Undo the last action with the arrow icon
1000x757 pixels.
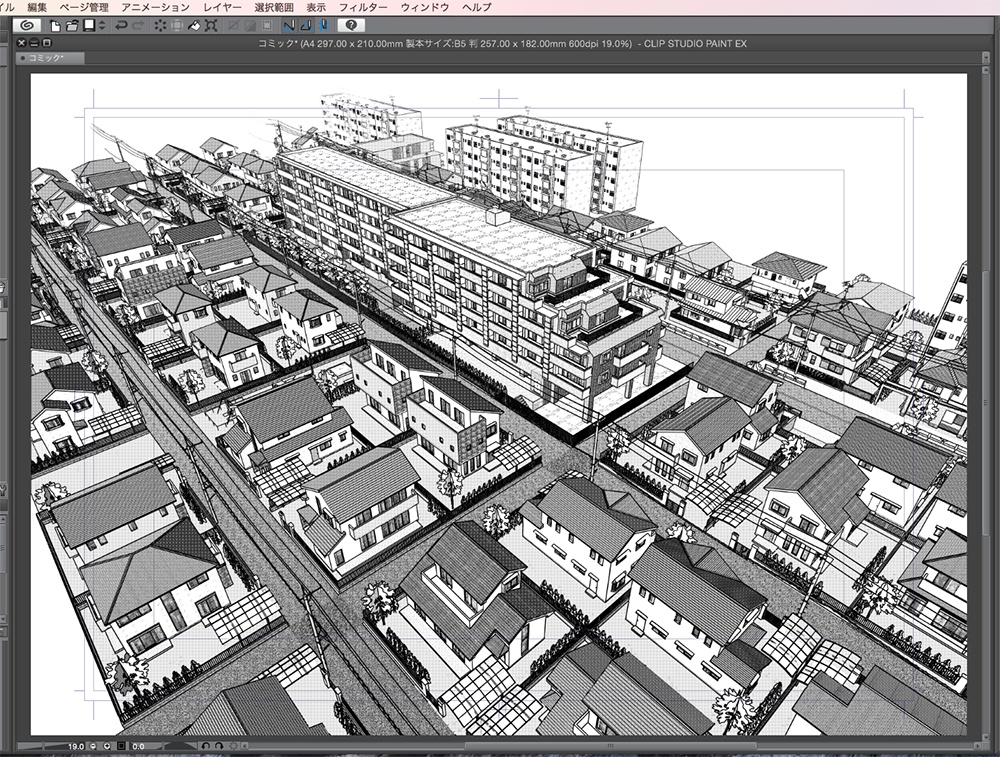tap(121, 25)
